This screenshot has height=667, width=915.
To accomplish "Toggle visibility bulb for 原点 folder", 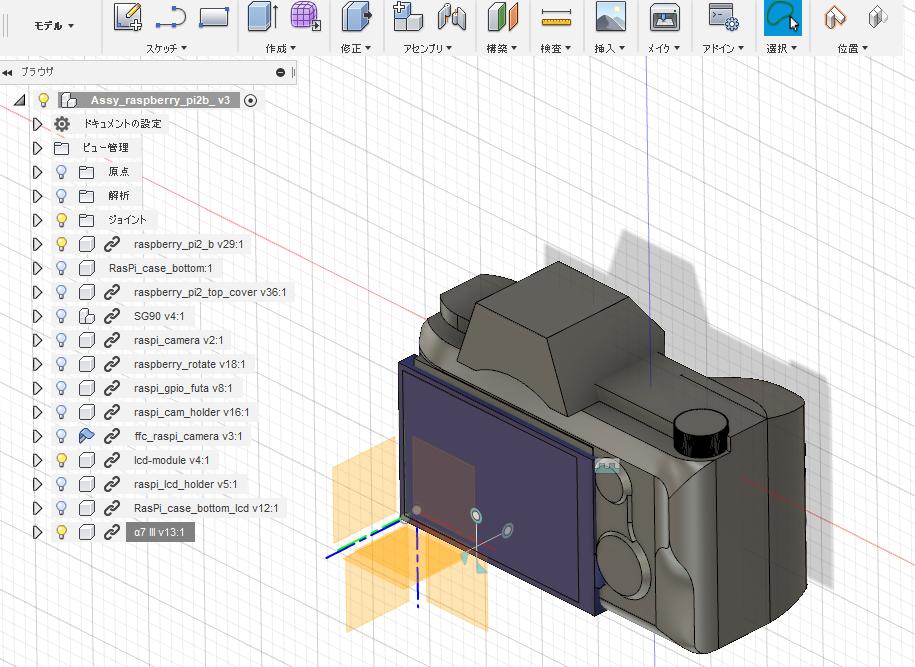I will 61,172.
